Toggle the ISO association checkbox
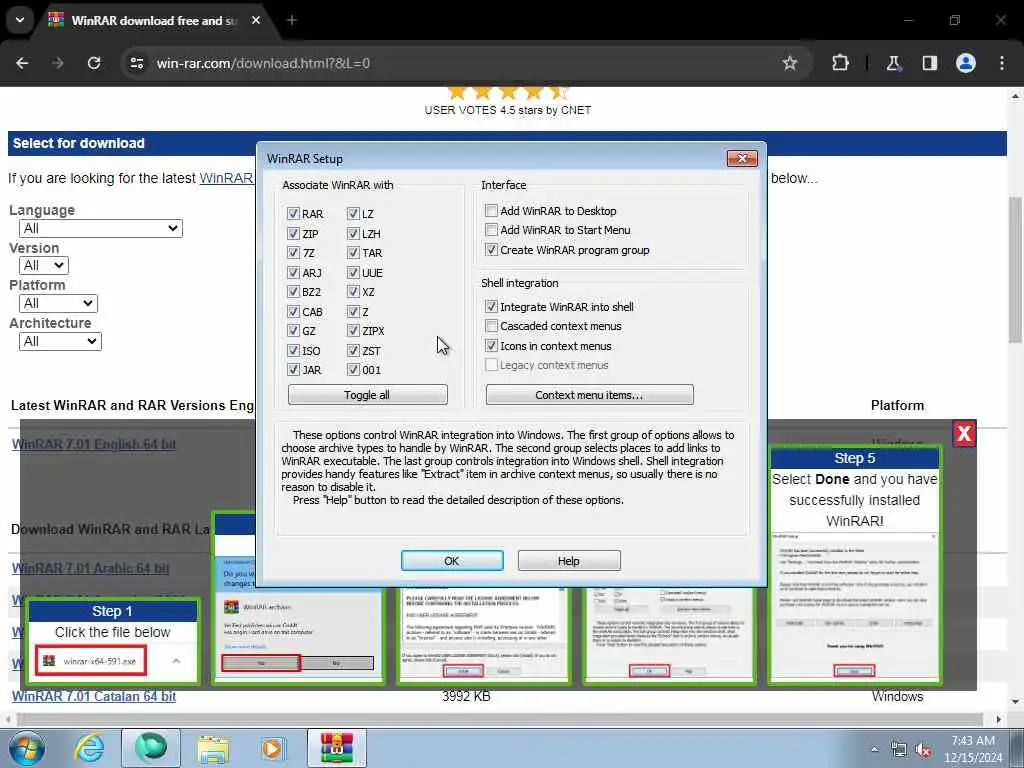The image size is (1024, 768). (x=293, y=351)
